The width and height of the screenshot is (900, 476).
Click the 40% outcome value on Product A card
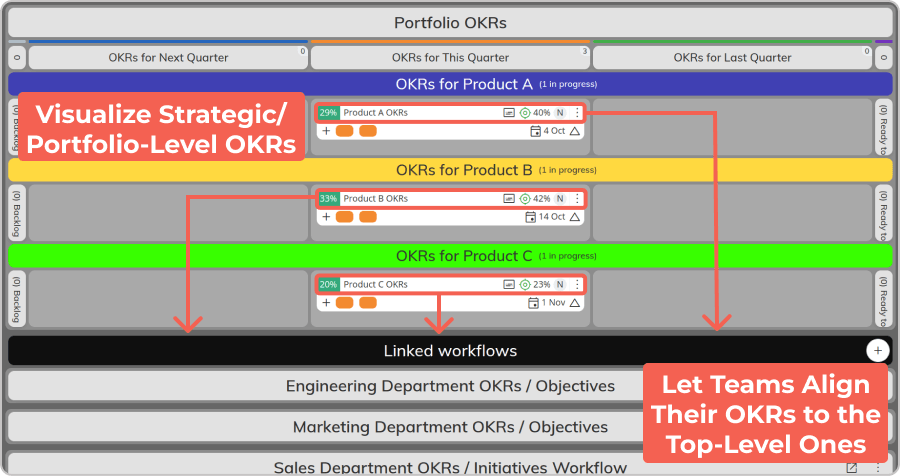tap(542, 113)
